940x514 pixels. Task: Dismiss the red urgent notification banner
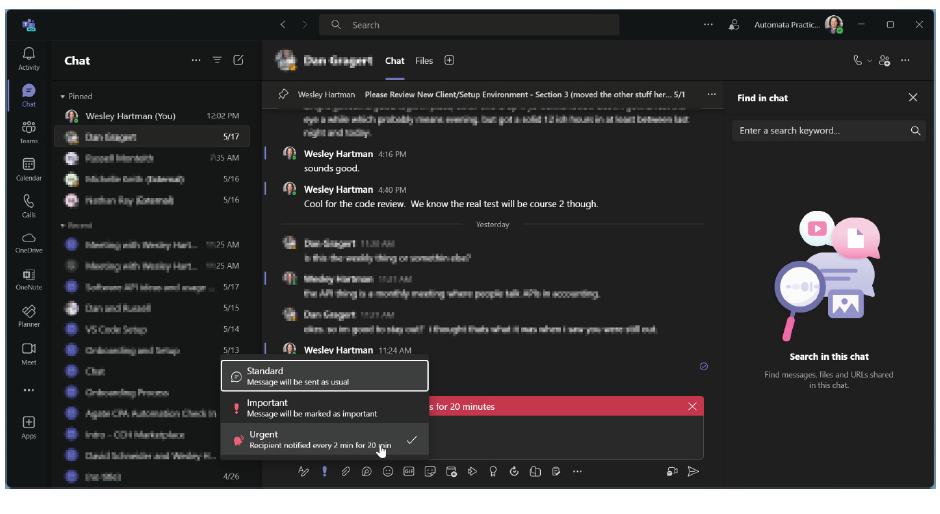pos(692,406)
